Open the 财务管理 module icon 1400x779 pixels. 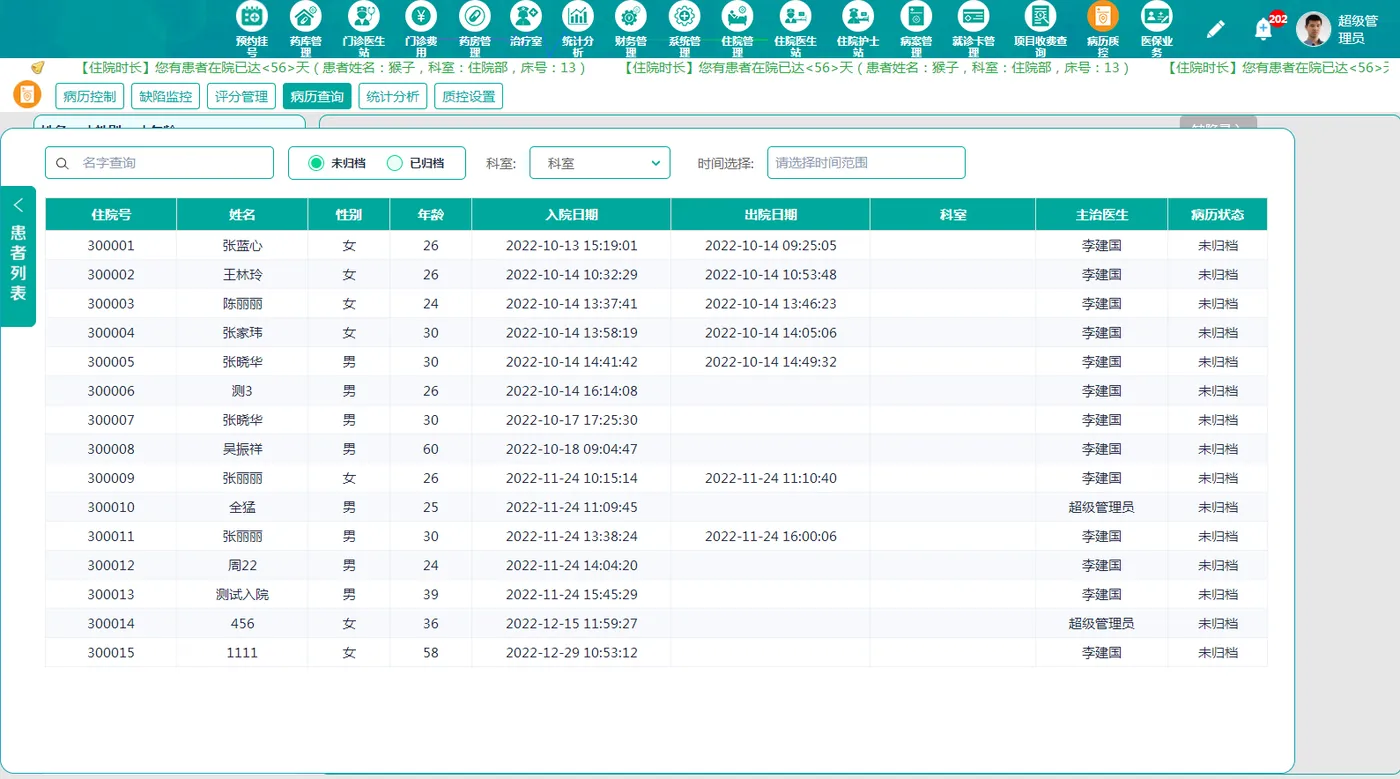coord(631,16)
